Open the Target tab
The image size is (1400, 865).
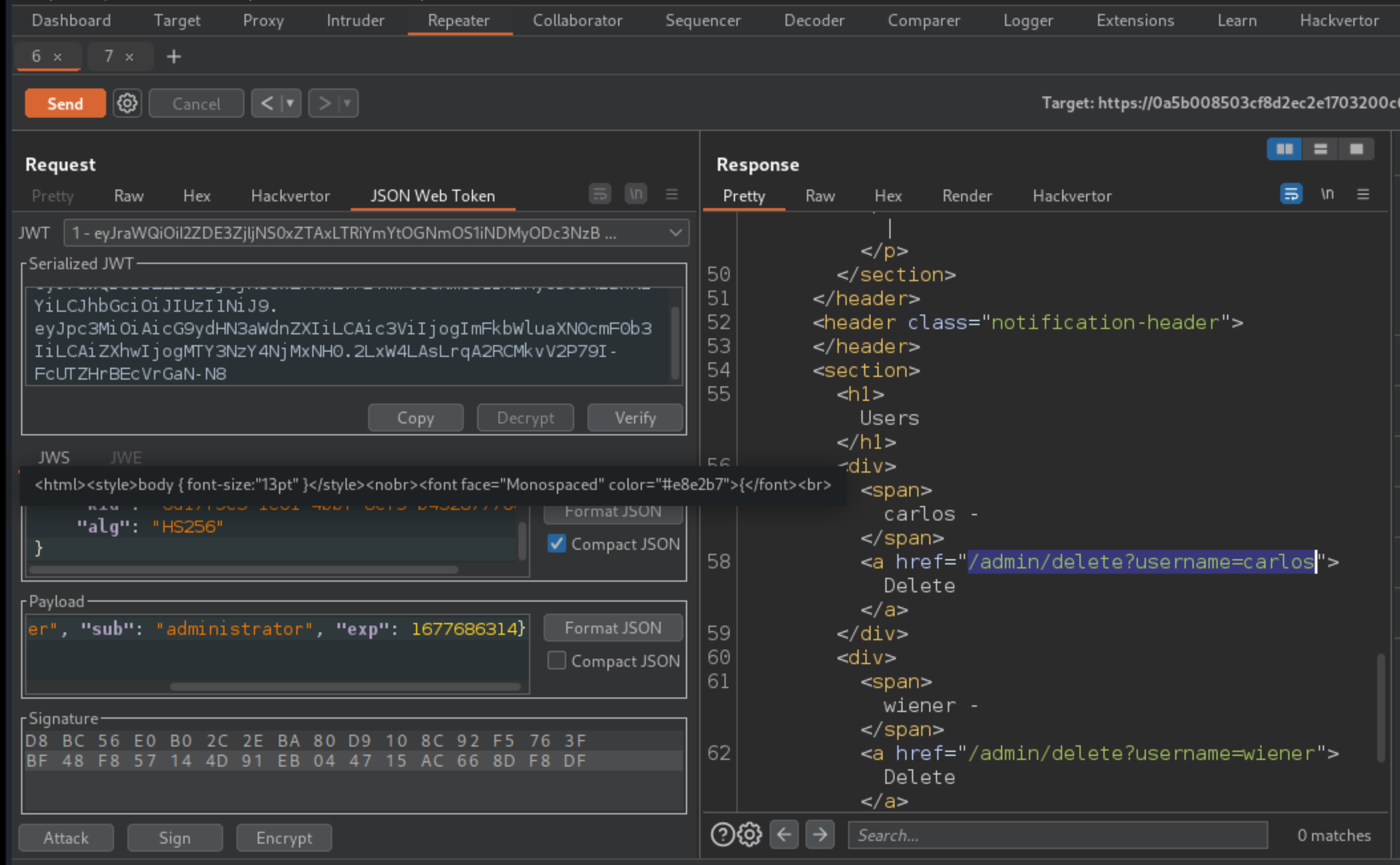tap(177, 20)
